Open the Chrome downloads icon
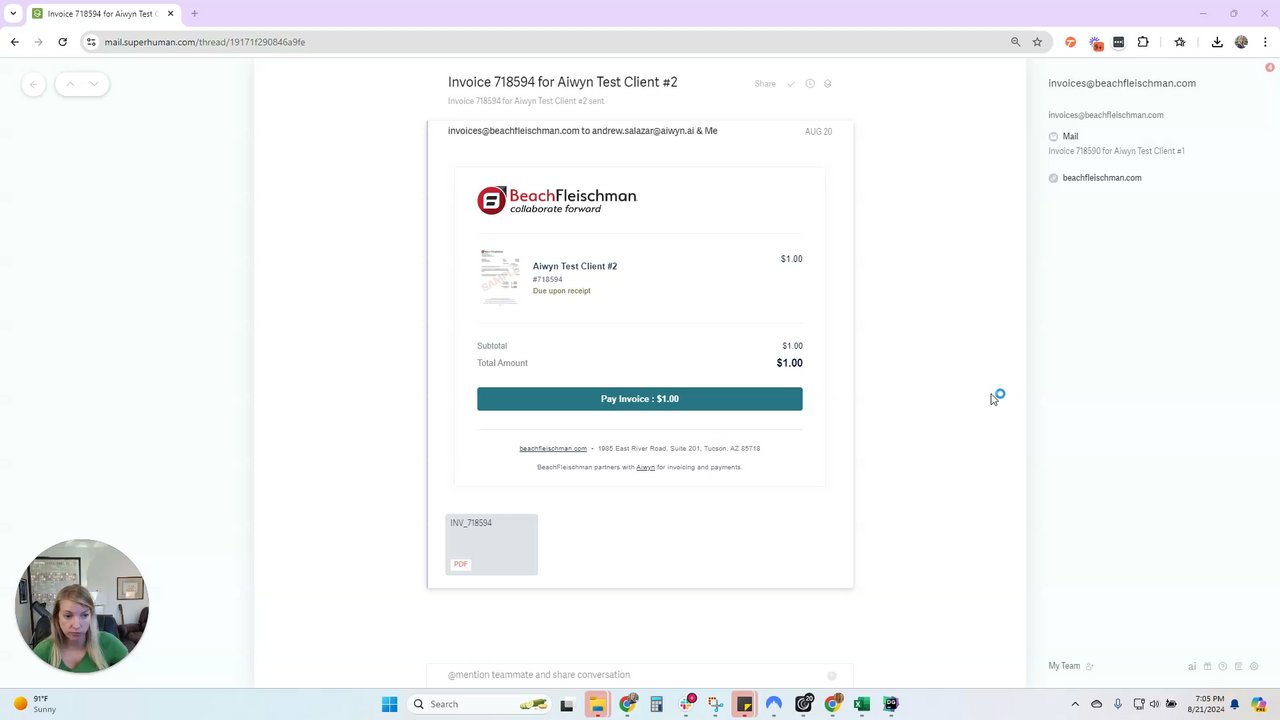The height and width of the screenshot is (720, 1280). (x=1217, y=42)
